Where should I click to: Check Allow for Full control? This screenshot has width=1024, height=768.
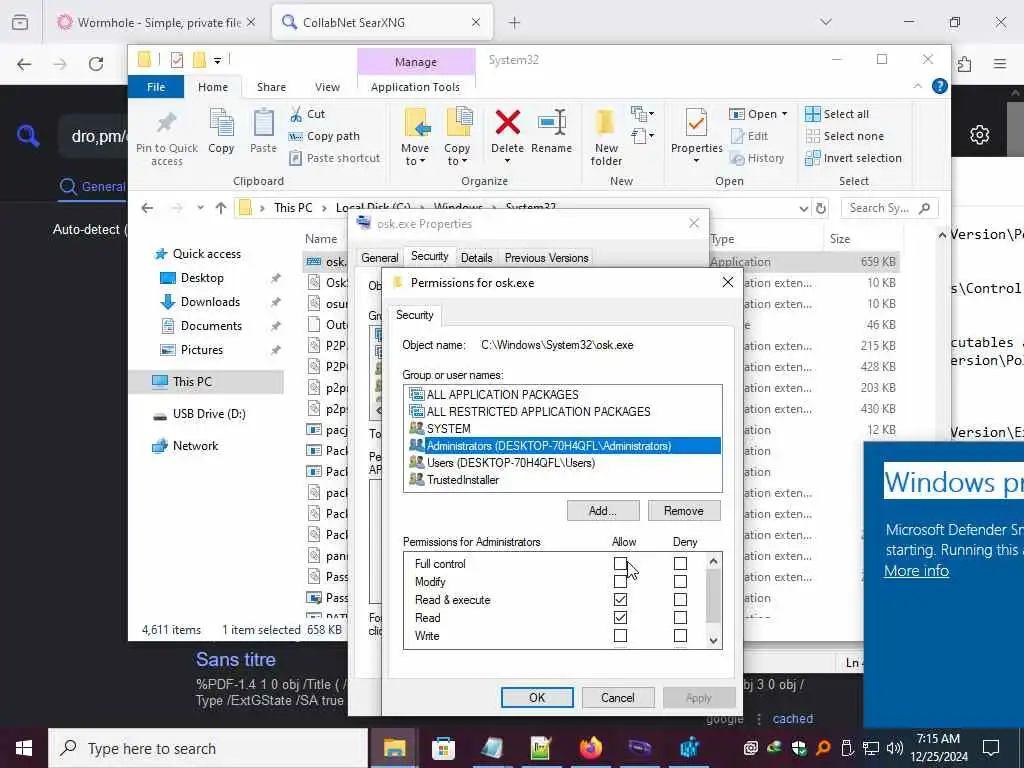click(620, 564)
